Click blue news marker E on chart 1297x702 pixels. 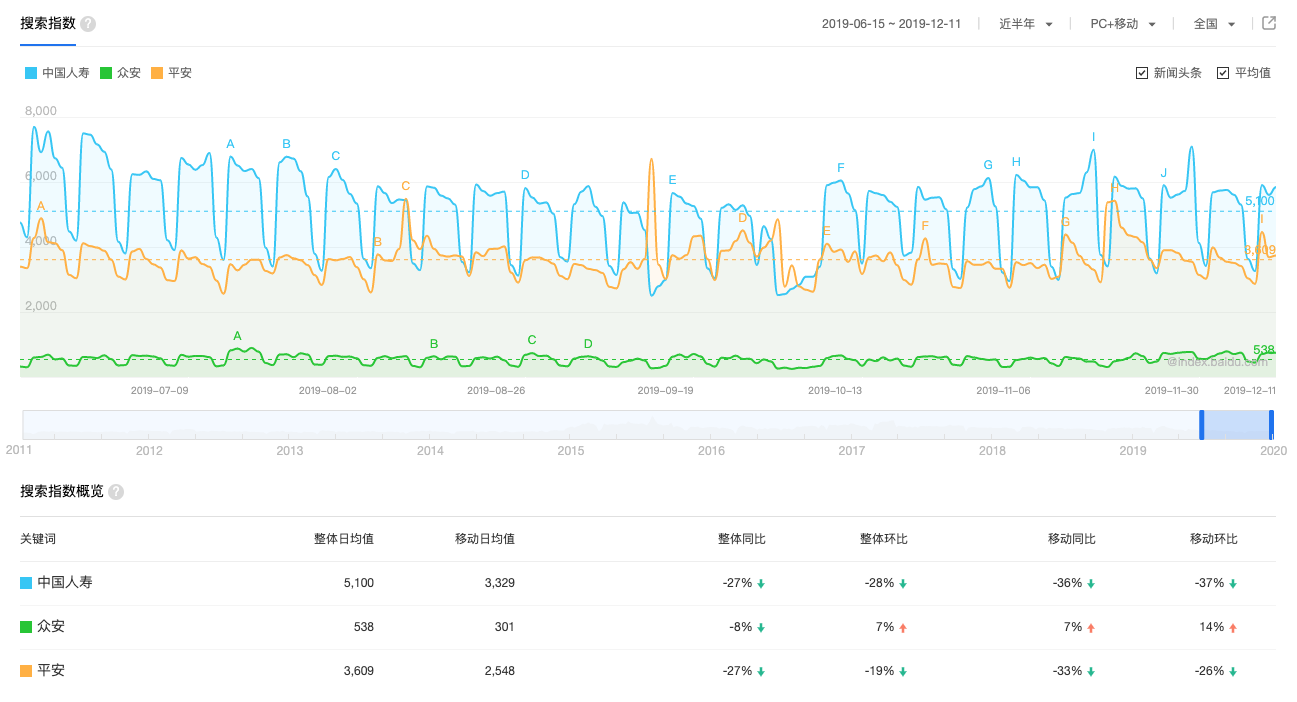pos(672,180)
